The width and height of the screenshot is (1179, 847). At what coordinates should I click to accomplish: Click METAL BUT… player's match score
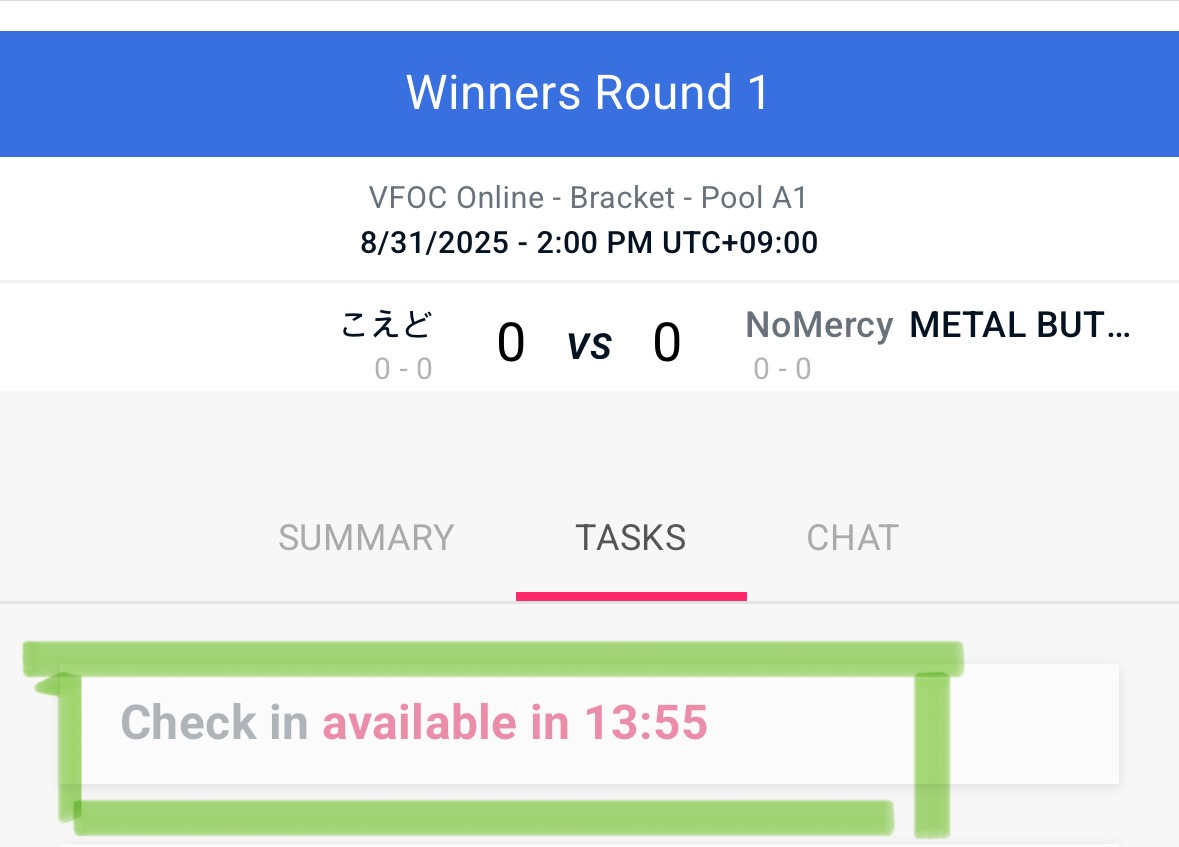(667, 343)
